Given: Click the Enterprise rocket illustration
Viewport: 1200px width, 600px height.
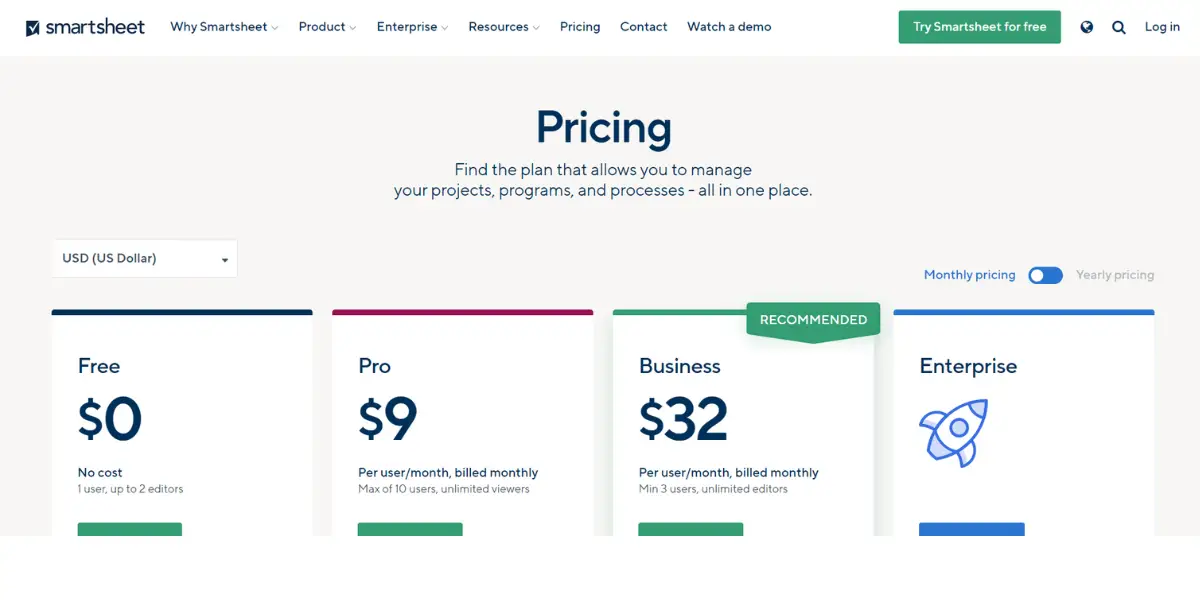Looking at the screenshot, I should pos(954,432).
